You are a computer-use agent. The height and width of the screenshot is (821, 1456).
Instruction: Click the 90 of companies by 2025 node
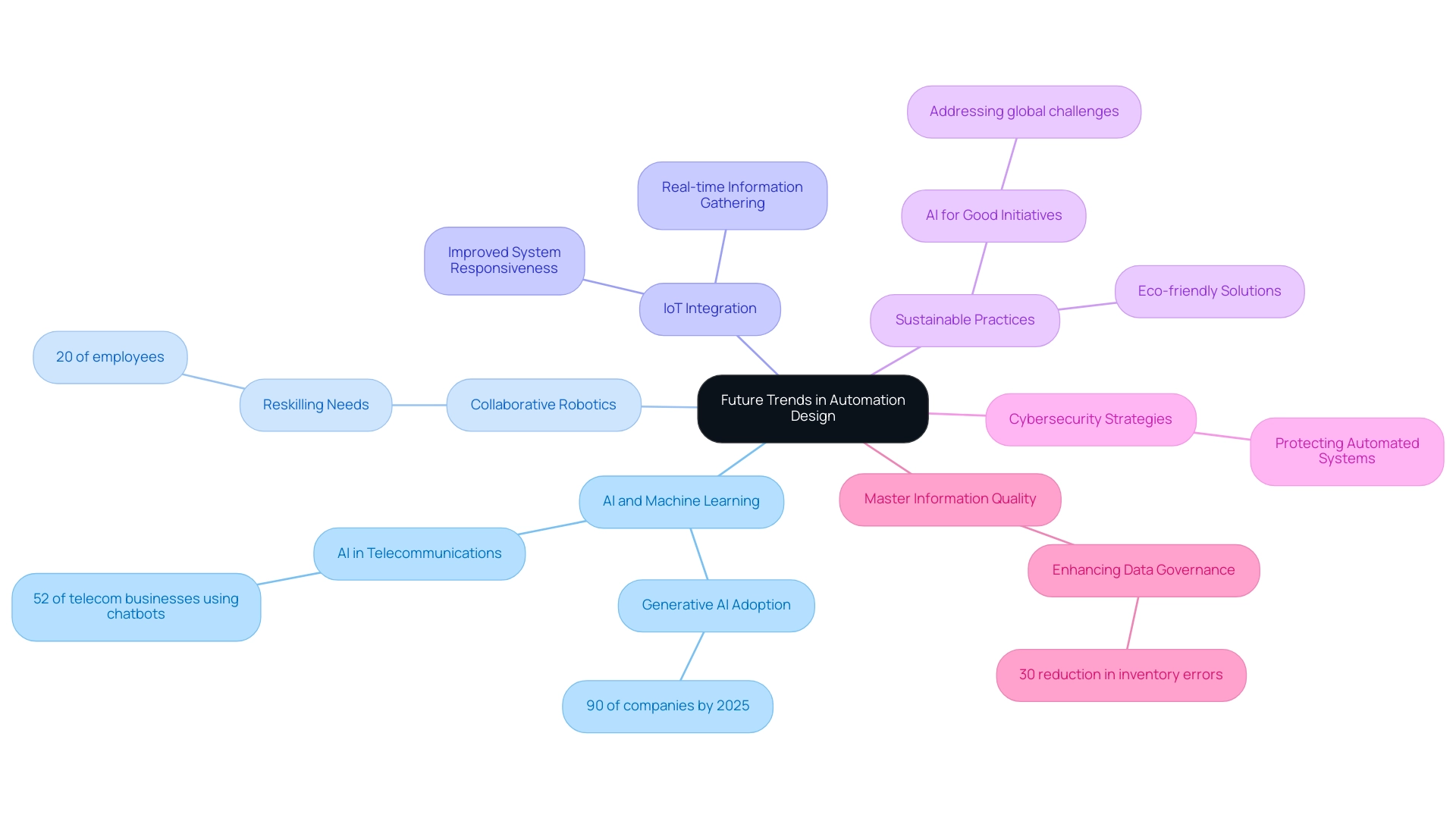pyautogui.click(x=667, y=705)
